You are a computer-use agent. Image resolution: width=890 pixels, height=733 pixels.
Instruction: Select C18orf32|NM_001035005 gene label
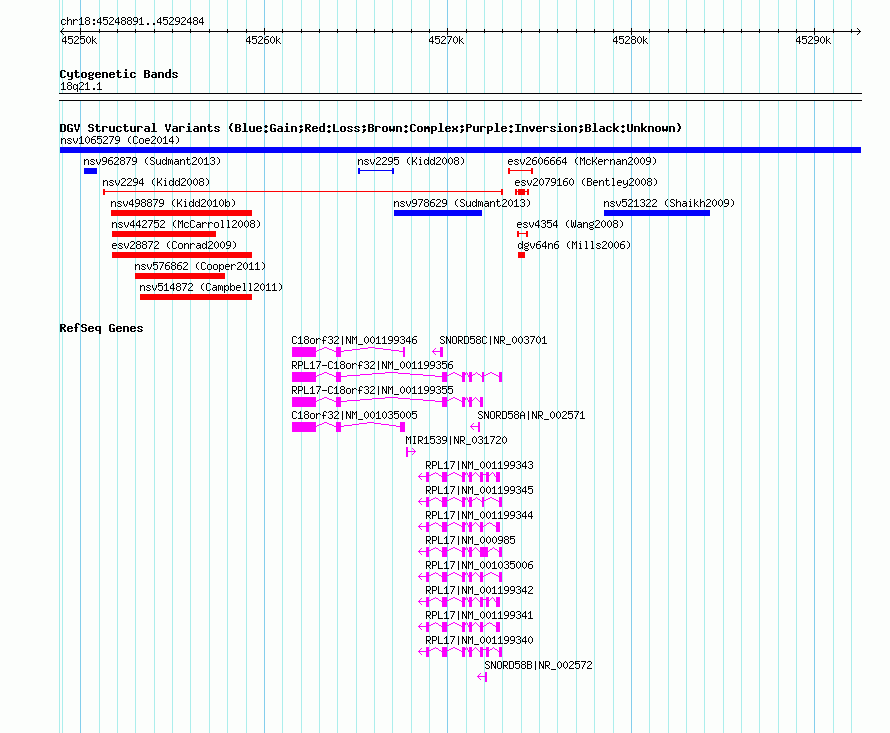pos(354,415)
